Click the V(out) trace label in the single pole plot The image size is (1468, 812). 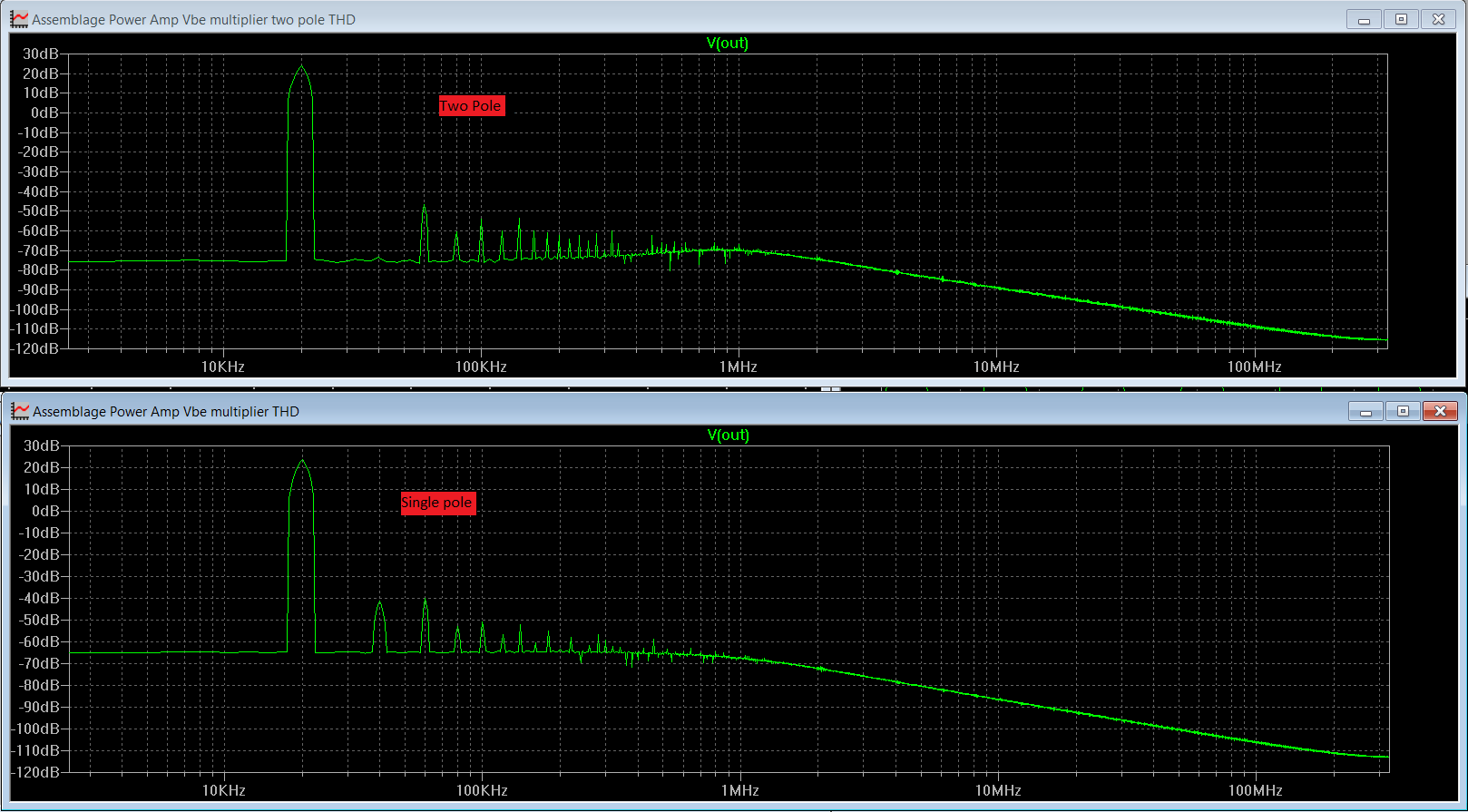(729, 435)
